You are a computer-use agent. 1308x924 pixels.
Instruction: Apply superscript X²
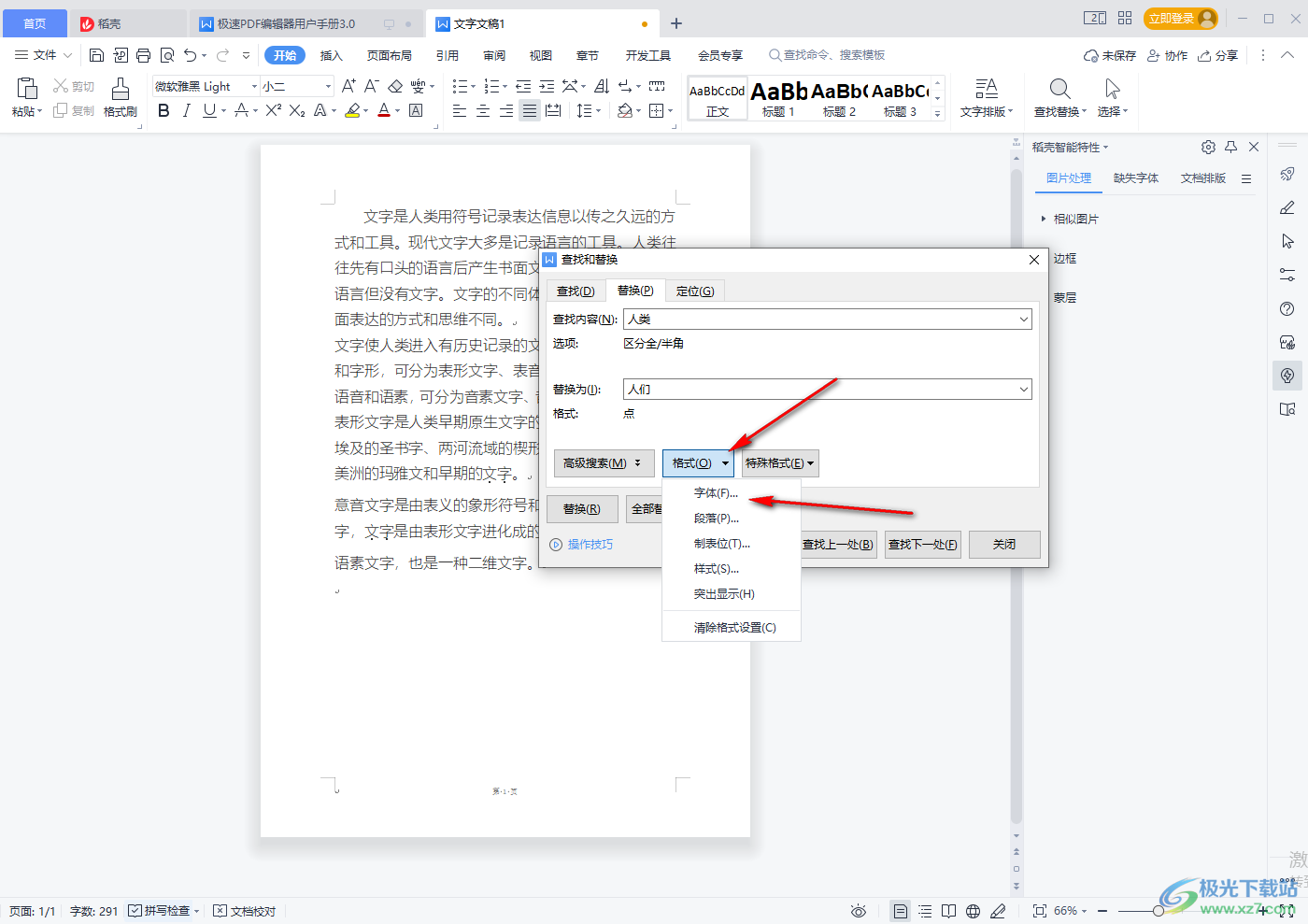273,110
